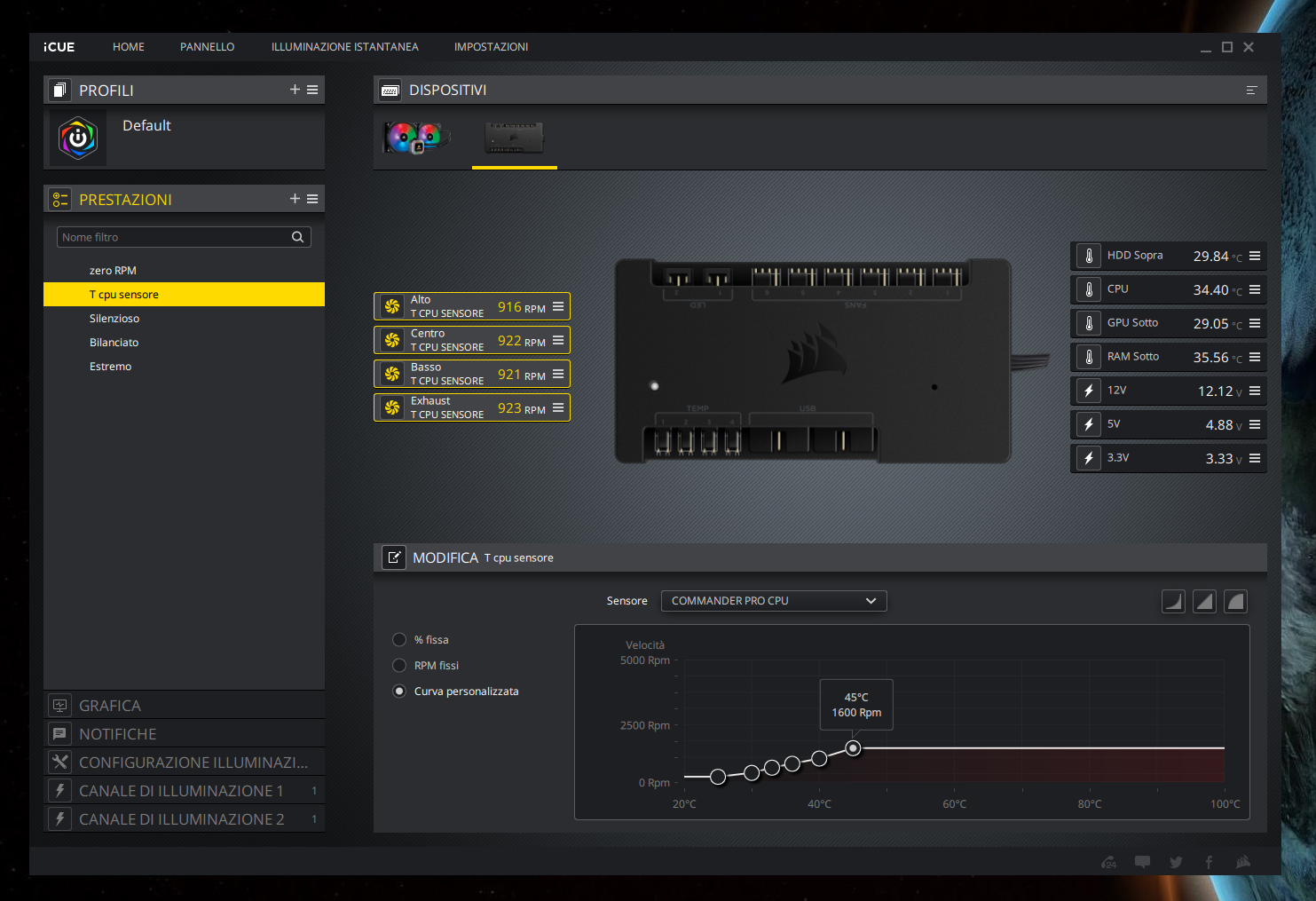Open the 5V rail options menu
The width and height of the screenshot is (1316, 901).
click(1255, 424)
